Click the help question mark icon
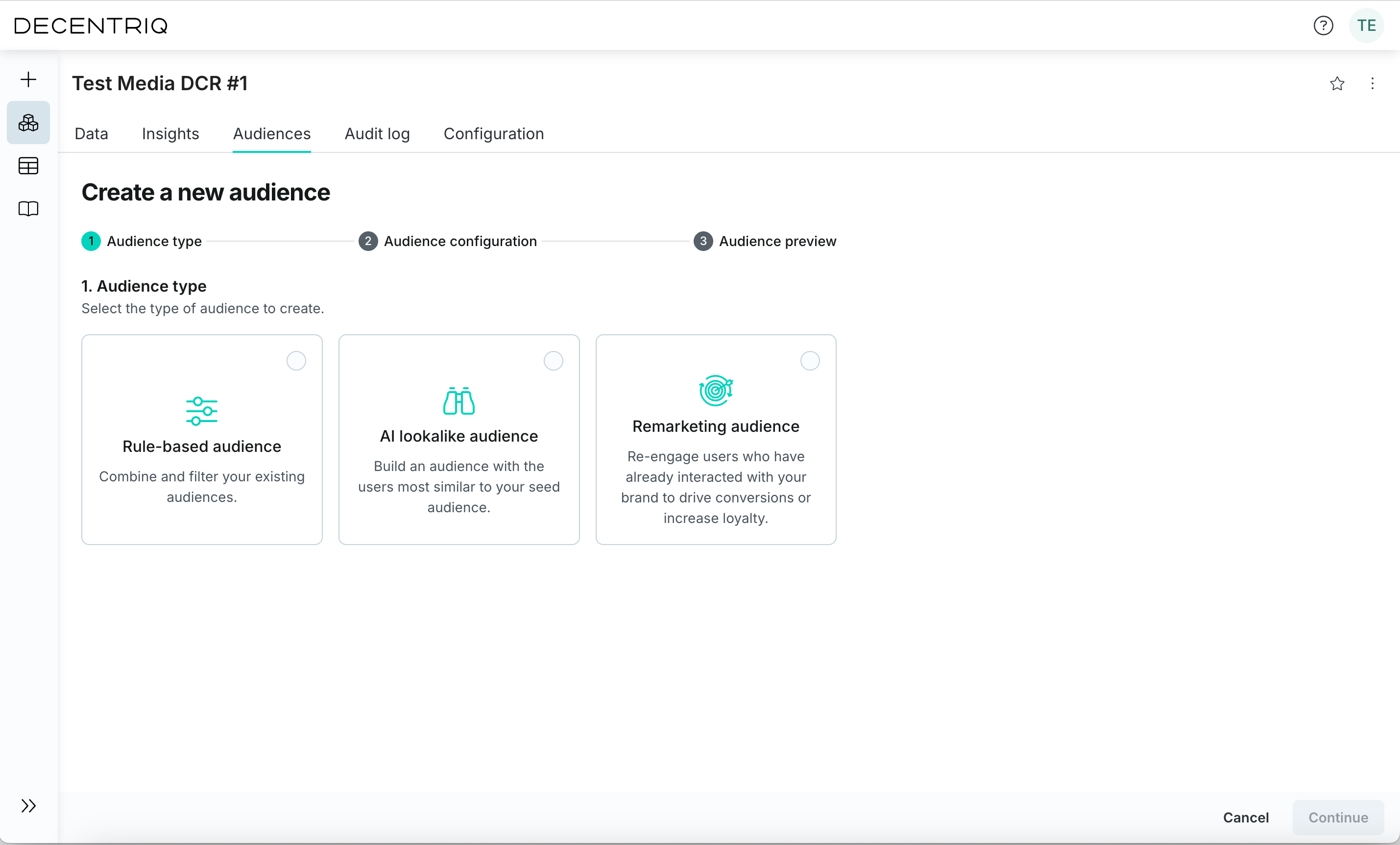Screen dimensions: 1400x845 point(1323,25)
